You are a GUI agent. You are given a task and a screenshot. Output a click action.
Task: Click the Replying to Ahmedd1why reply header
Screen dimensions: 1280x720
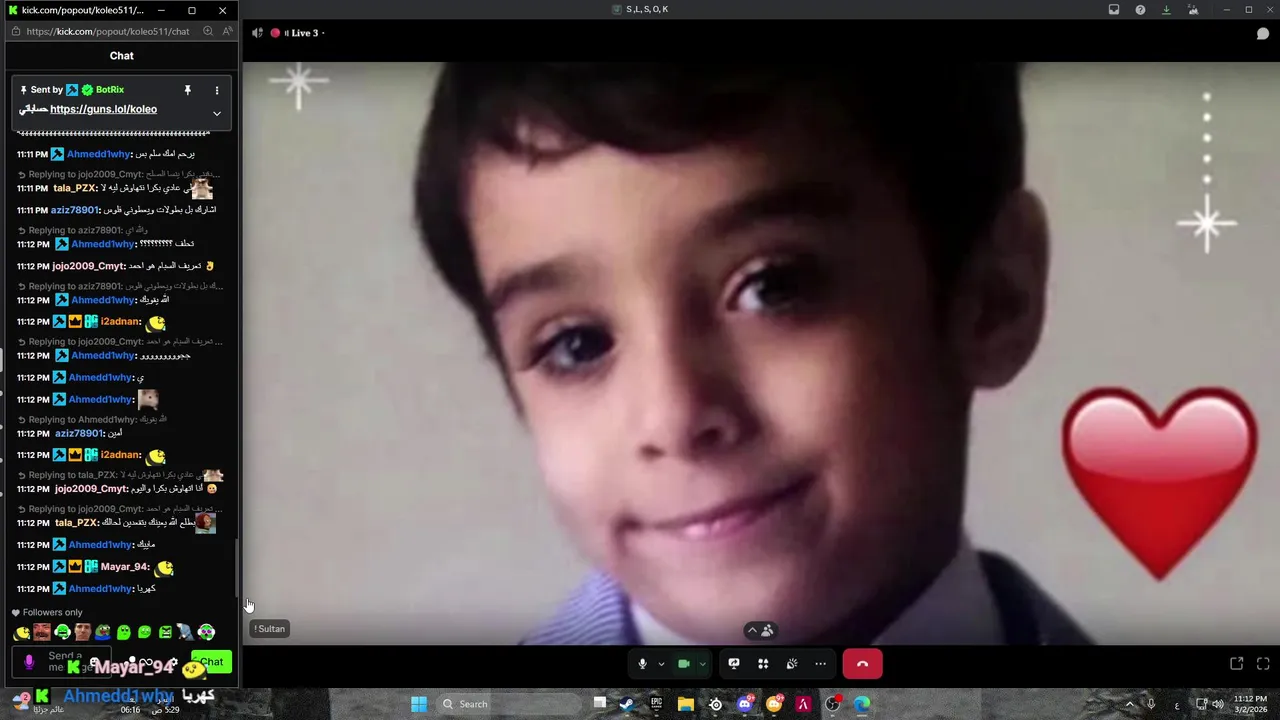98,420
